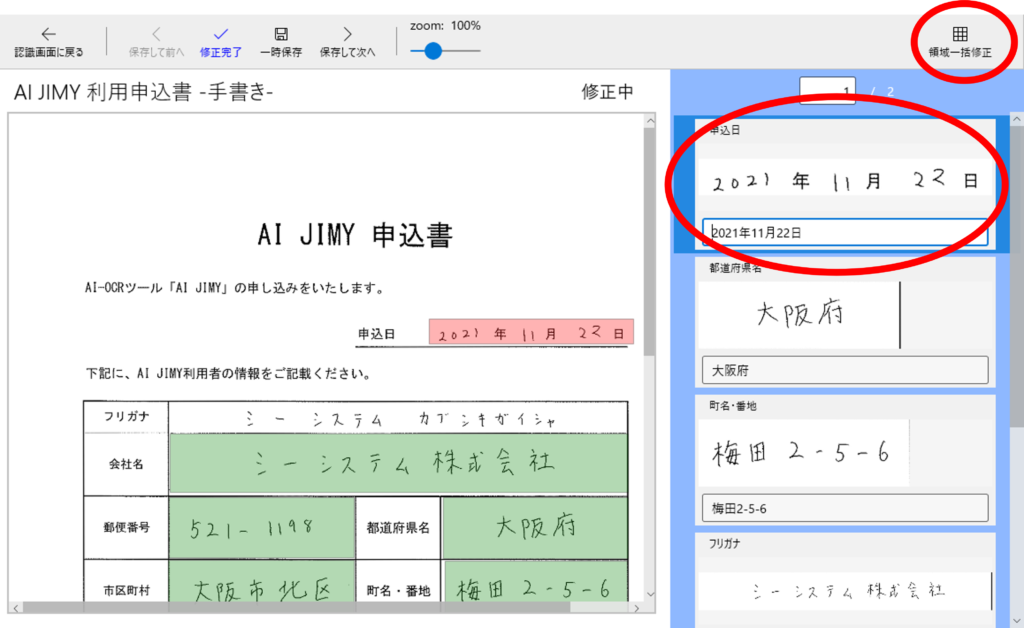Click the title AI JIMY 利用申込書 -手書き-
1024x628 pixels.
(144, 92)
